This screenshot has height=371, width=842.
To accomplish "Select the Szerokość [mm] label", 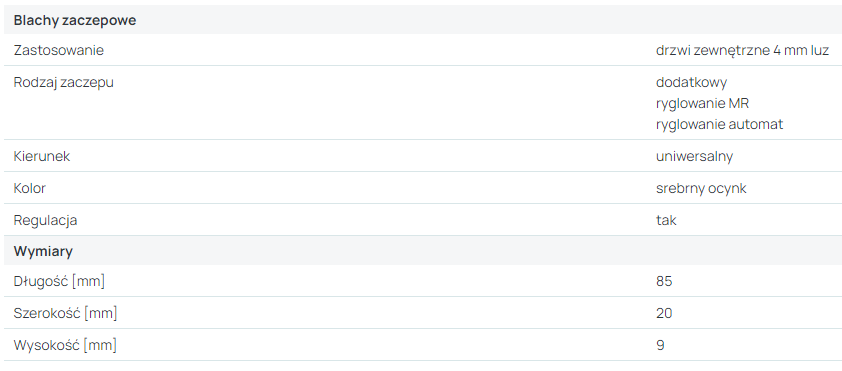I will (65, 313).
